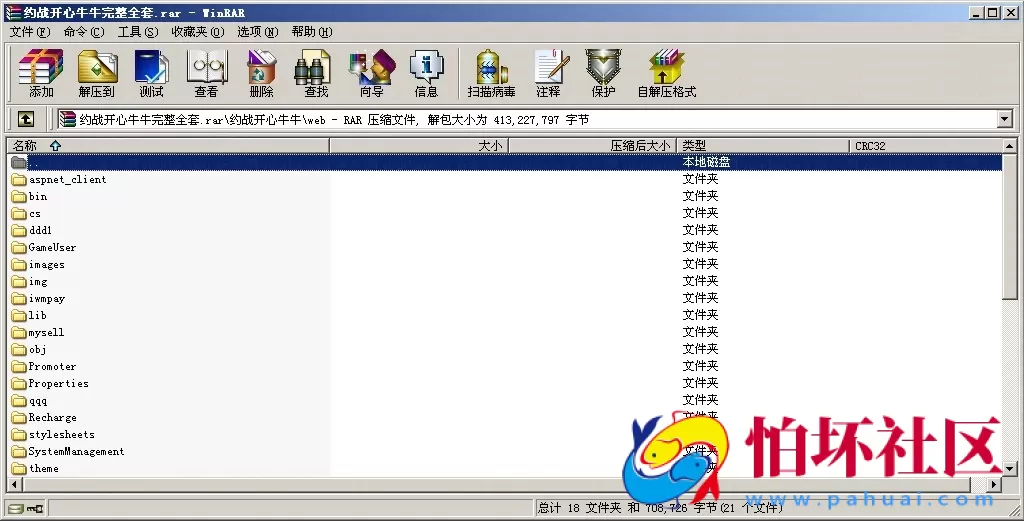The width and height of the screenshot is (1024, 521).
Task: Show archive 信息 (Info)
Action: tap(426, 73)
